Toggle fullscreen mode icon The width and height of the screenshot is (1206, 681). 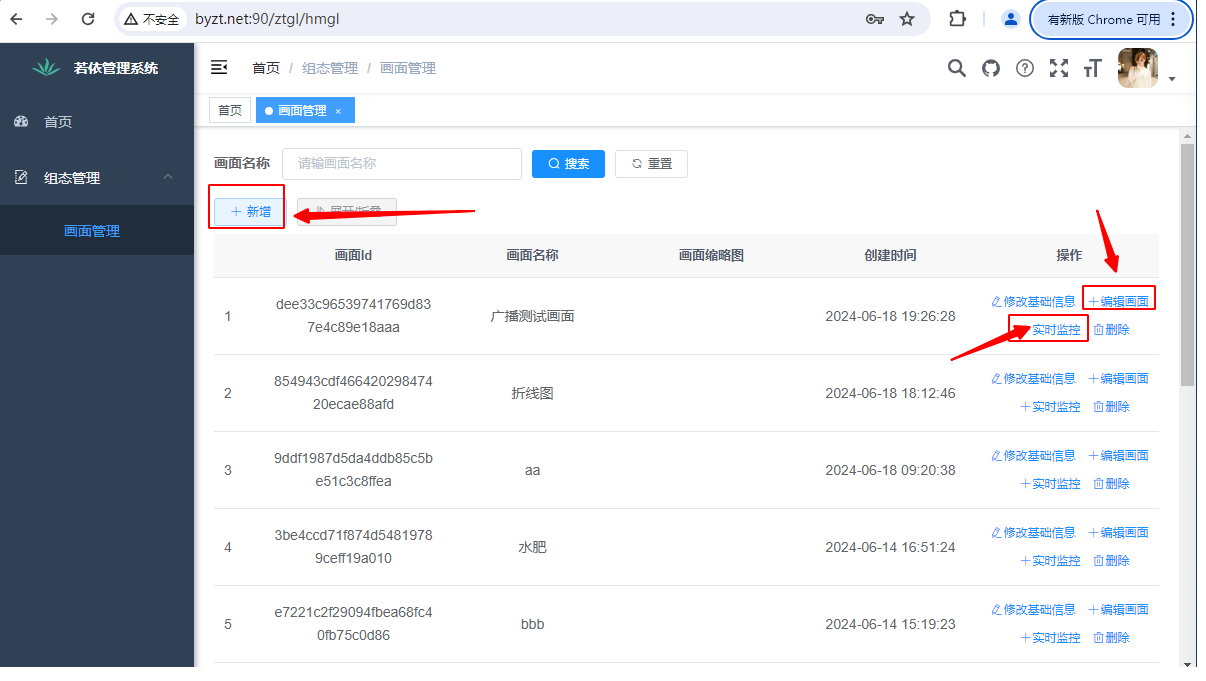(1059, 68)
